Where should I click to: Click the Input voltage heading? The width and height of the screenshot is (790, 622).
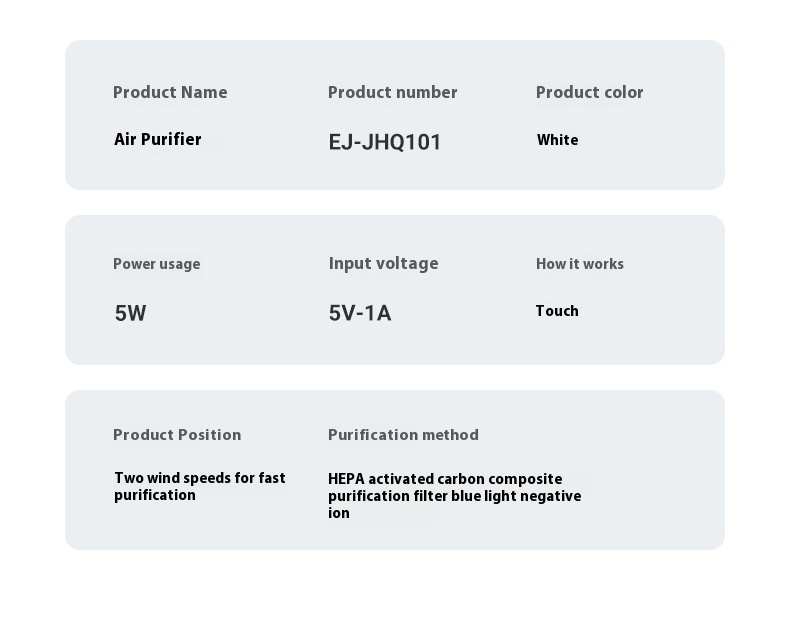383,263
